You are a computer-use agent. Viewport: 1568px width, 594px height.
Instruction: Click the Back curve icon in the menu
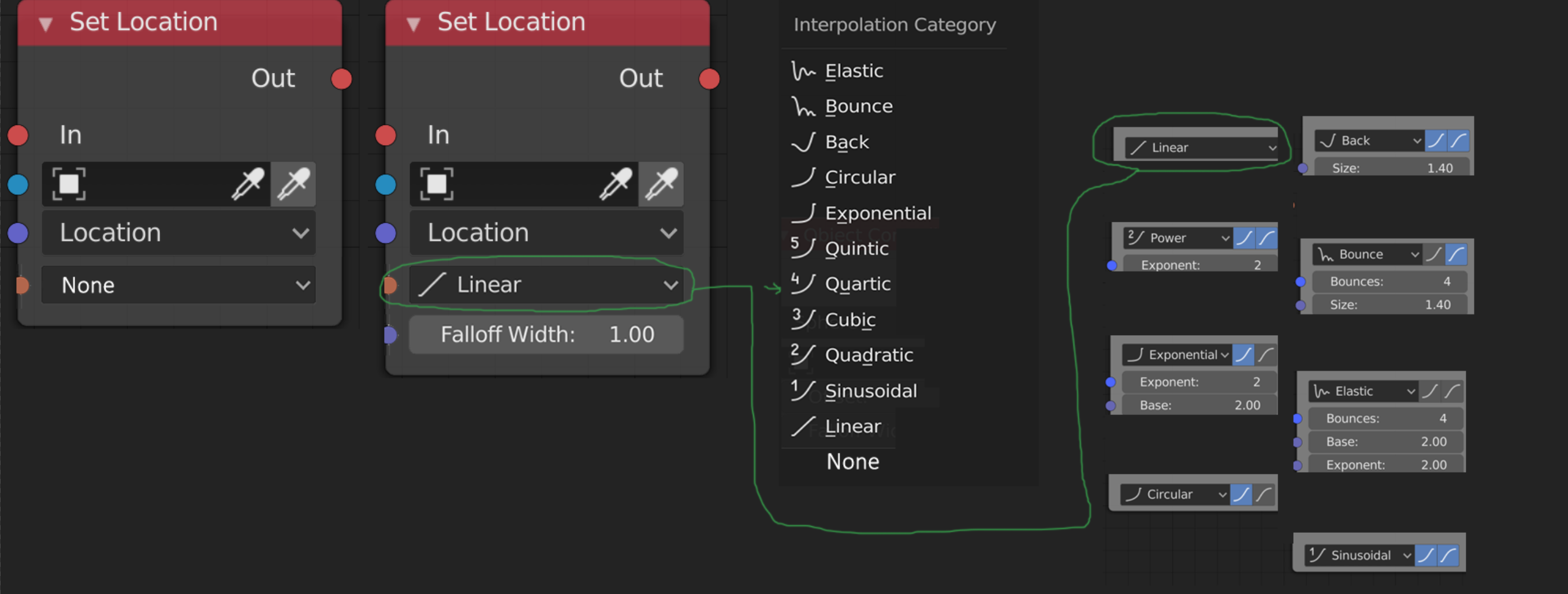tap(802, 142)
